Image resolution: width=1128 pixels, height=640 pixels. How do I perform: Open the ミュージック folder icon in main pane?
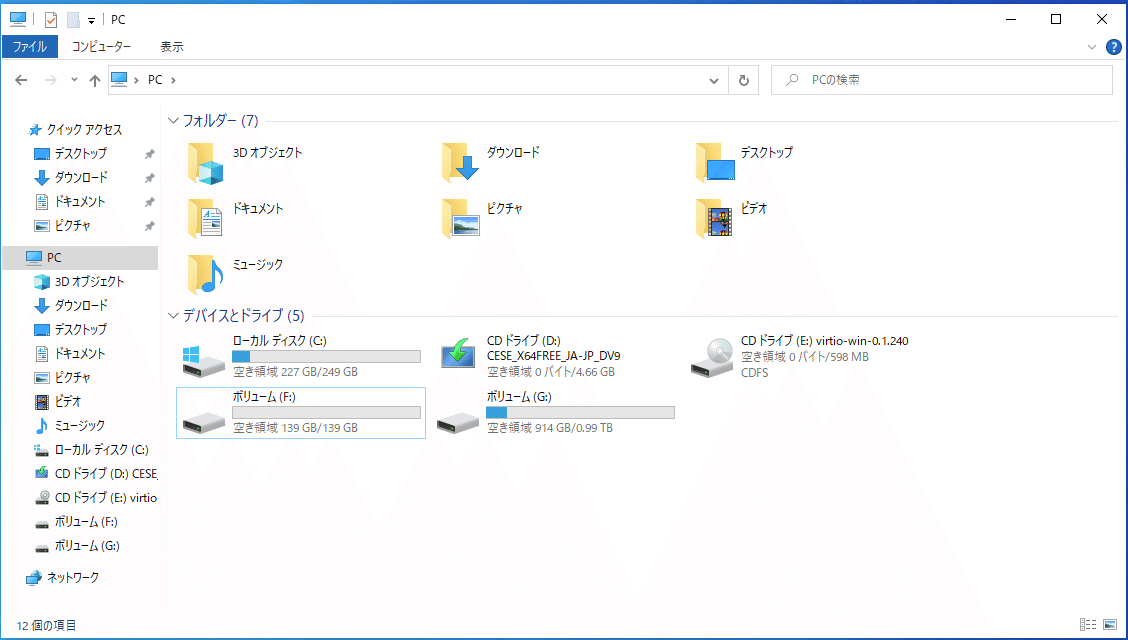pyautogui.click(x=206, y=275)
